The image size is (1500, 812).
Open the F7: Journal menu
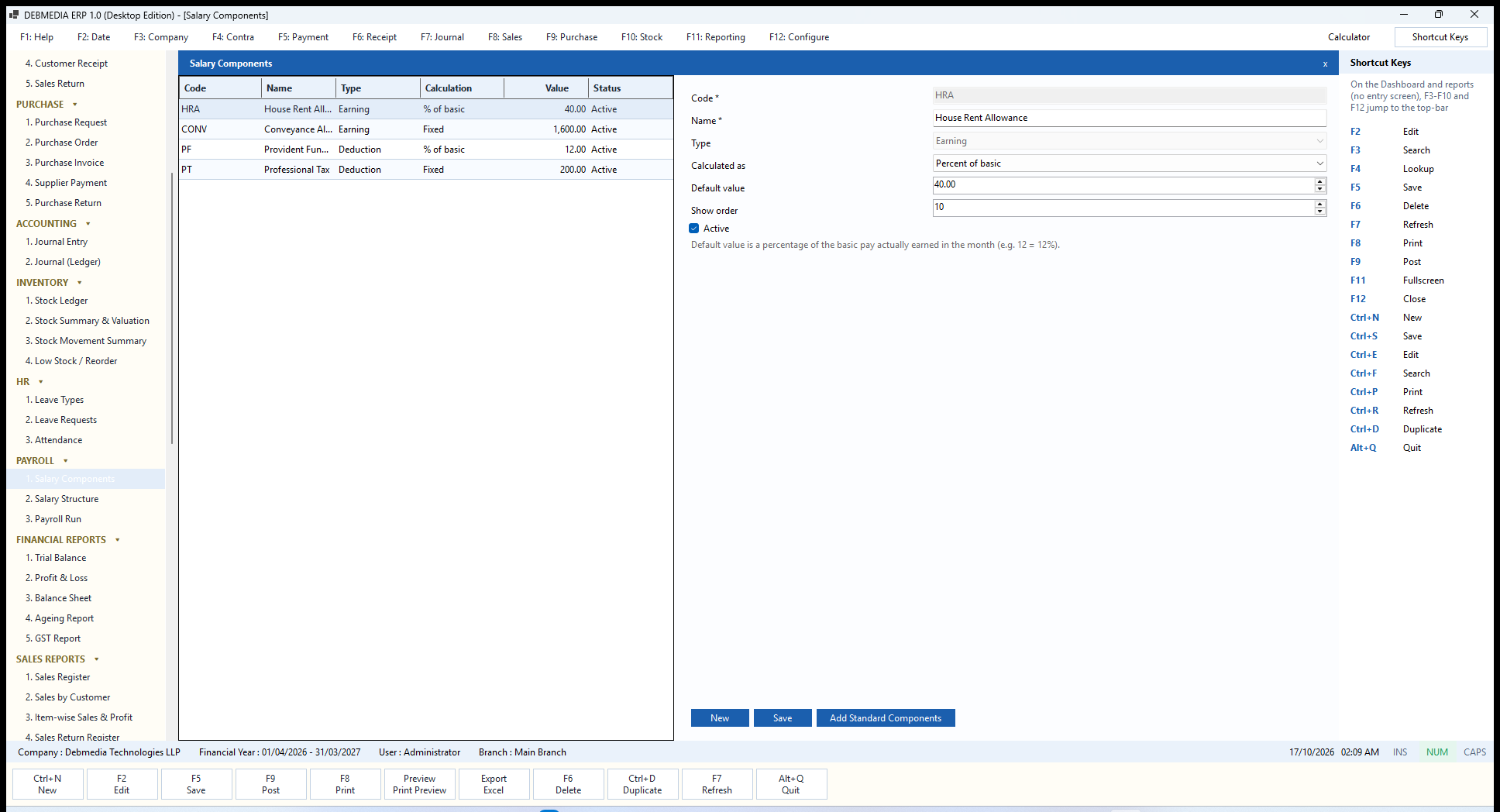click(x=442, y=37)
